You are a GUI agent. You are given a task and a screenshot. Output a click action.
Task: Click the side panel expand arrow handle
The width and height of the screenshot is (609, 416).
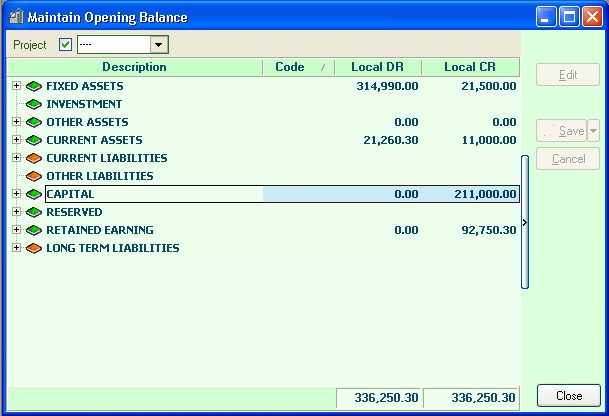(525, 222)
